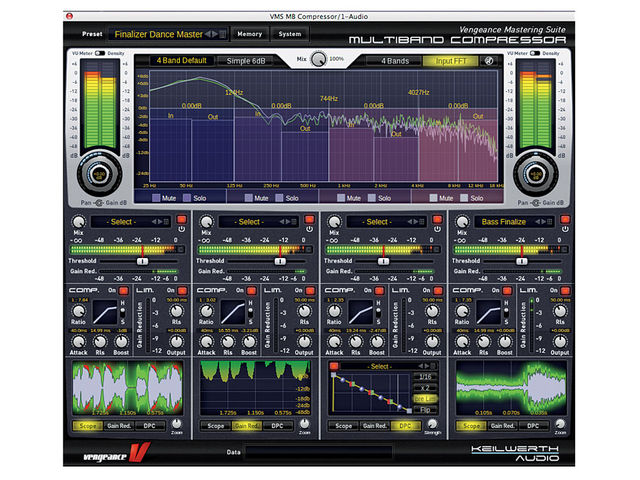Open the Simple 6dB filter dropdown
Viewport: 640px width, 480px height.
(246, 61)
